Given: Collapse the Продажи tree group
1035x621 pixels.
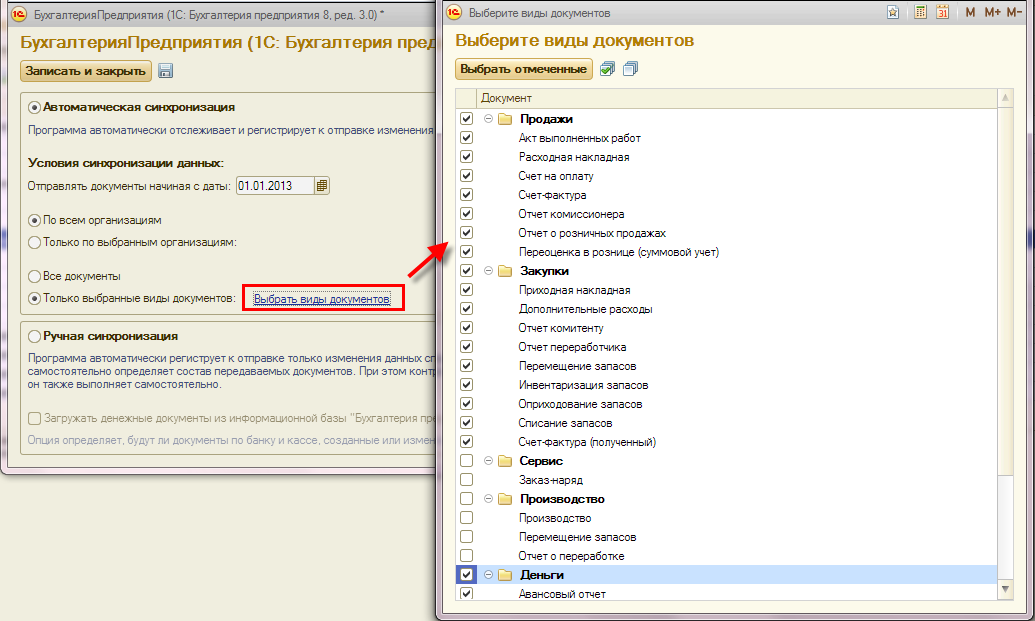Looking at the screenshot, I should 488,119.
